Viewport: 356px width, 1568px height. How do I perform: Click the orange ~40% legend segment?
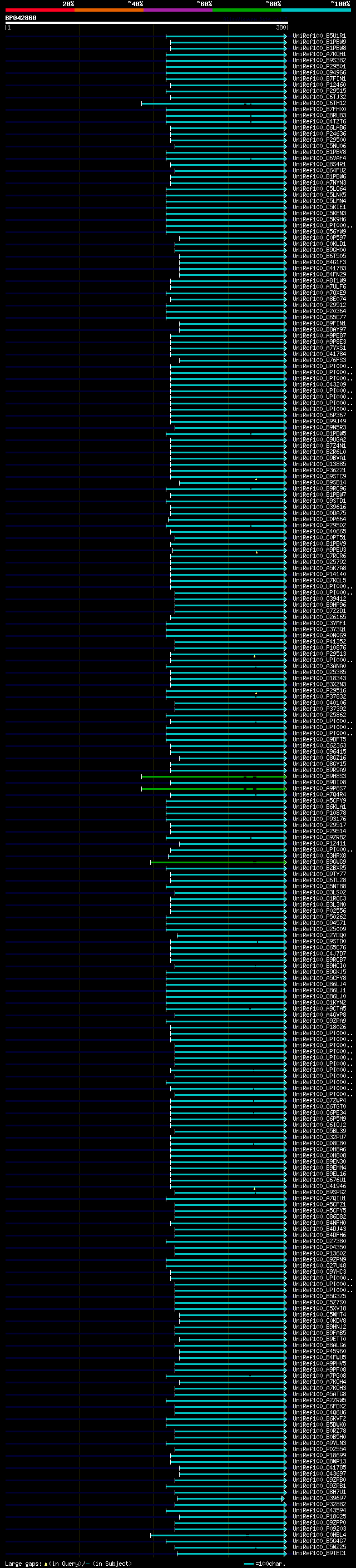coord(109,10)
